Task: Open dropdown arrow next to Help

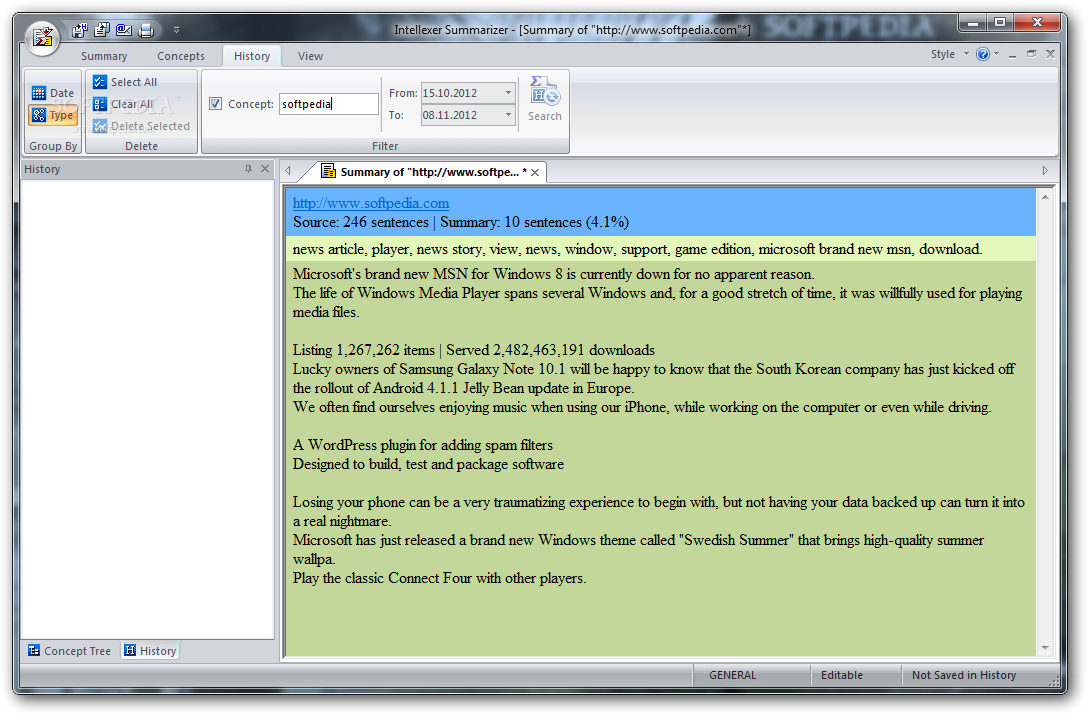Action: pyautogui.click(x=996, y=53)
